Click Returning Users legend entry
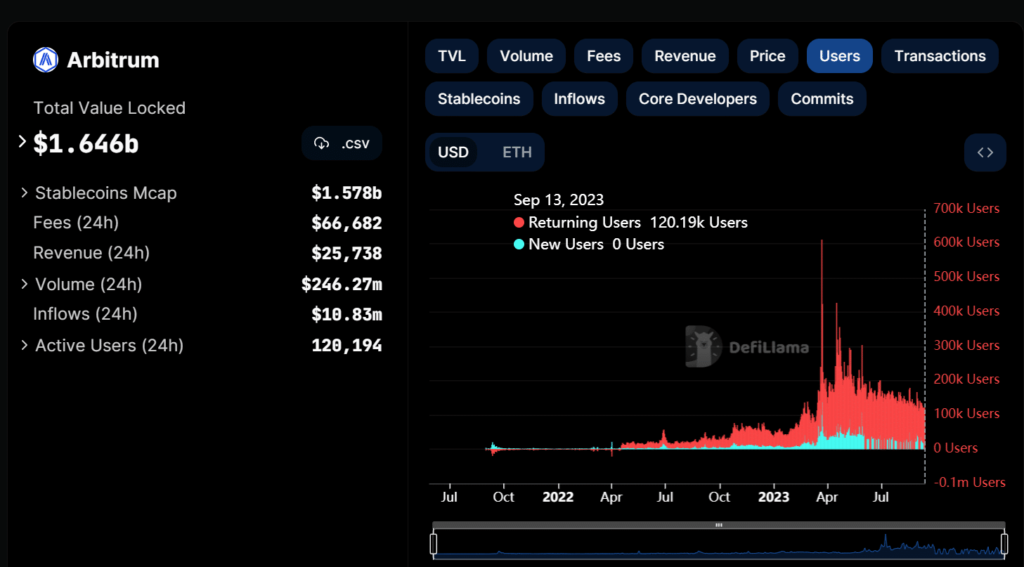The image size is (1024, 567). tap(583, 222)
